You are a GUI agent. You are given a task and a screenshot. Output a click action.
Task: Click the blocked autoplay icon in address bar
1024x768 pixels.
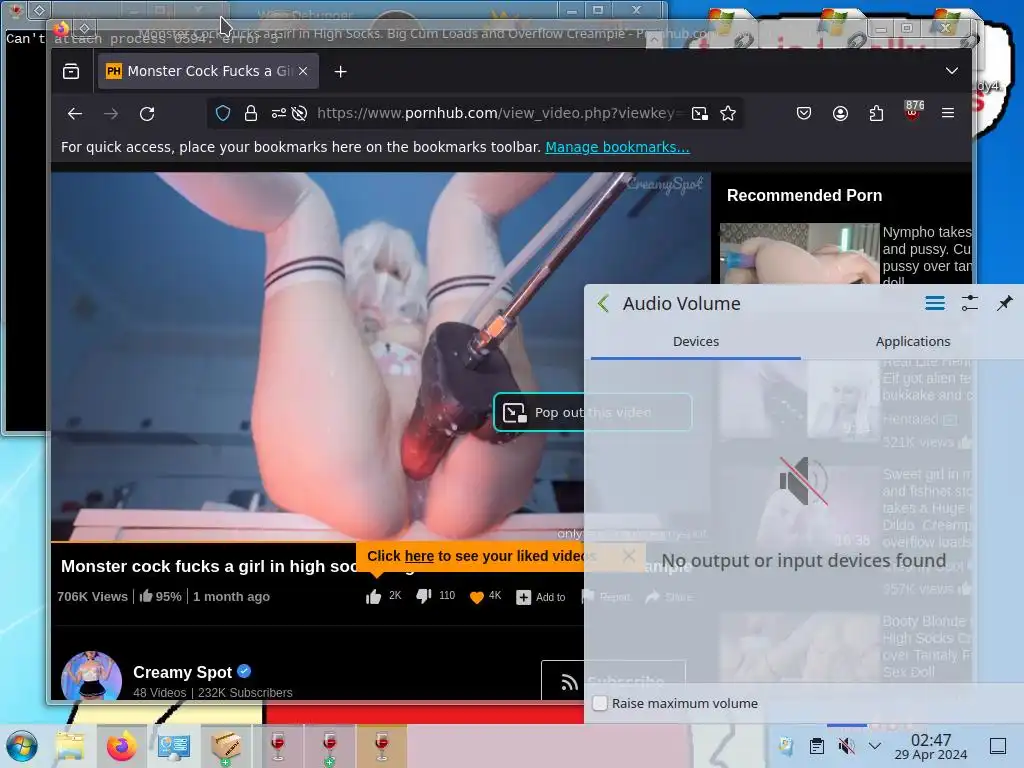tap(299, 114)
